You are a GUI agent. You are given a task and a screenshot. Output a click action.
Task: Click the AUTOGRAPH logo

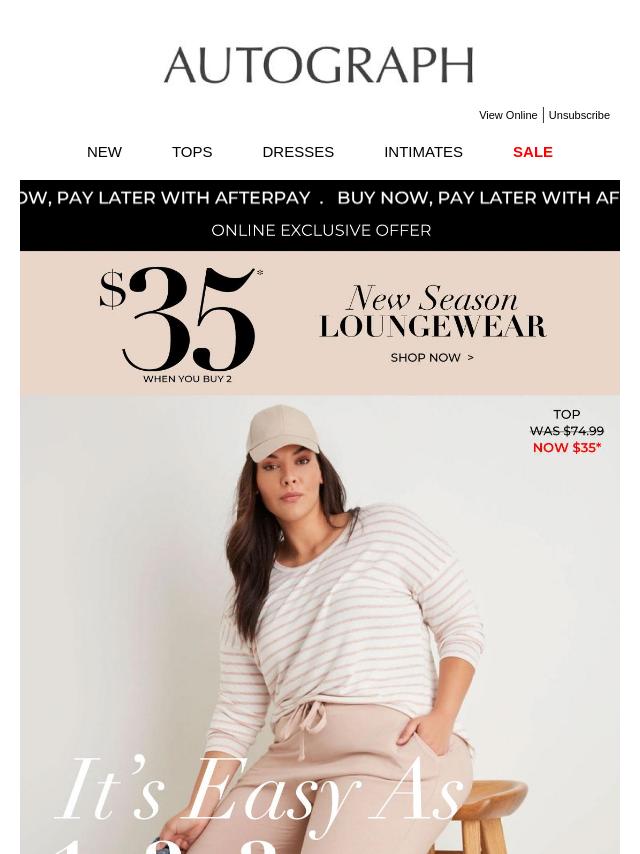[319, 65]
